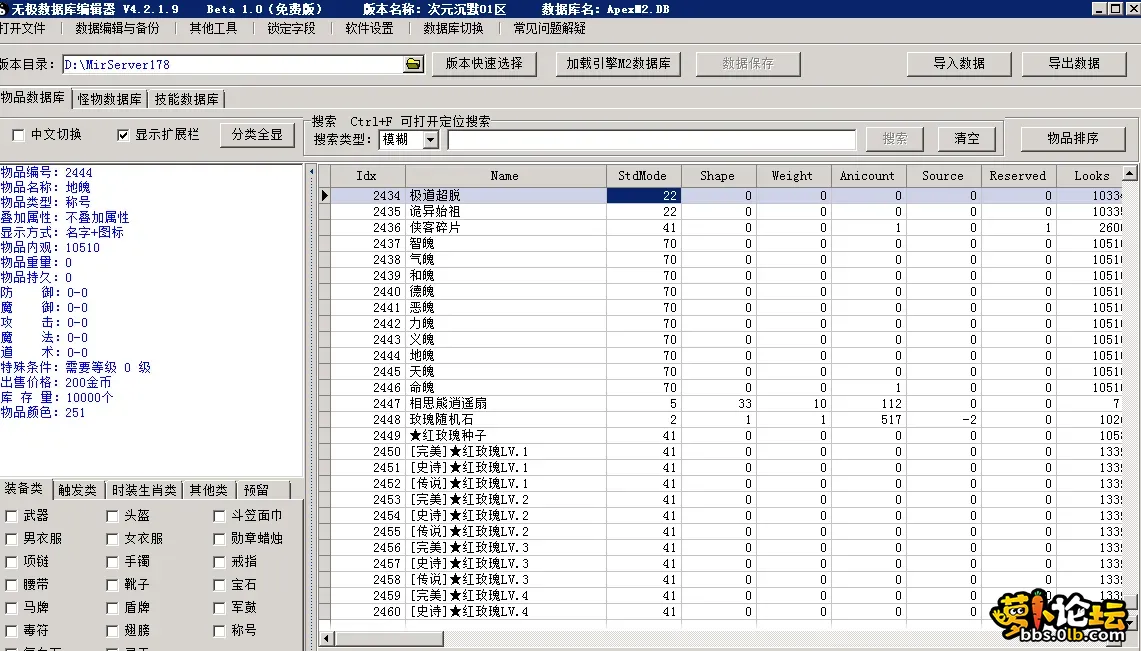The height and width of the screenshot is (651, 1141).
Task: Open the 软件设置 menu
Action: 369,28
